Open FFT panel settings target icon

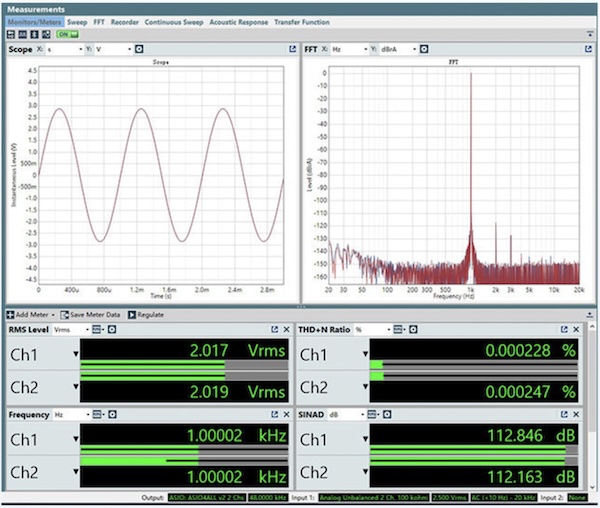[x=424, y=49]
